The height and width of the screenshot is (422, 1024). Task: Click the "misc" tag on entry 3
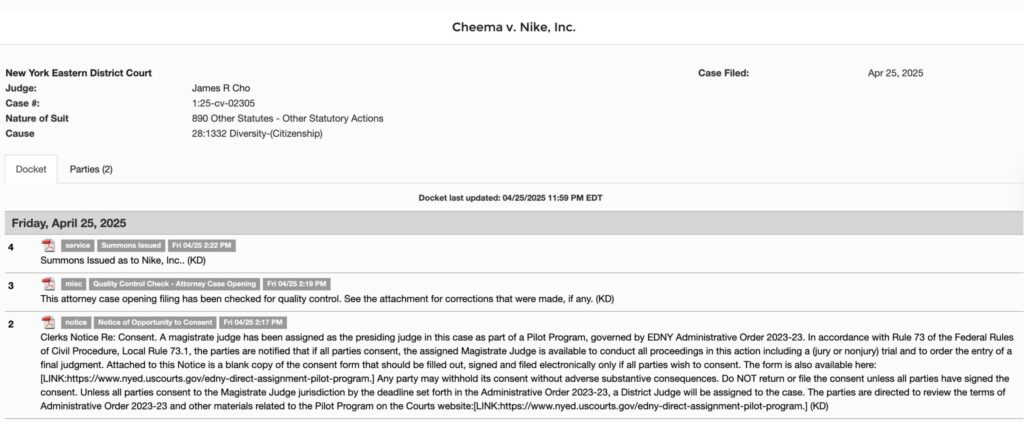point(74,284)
